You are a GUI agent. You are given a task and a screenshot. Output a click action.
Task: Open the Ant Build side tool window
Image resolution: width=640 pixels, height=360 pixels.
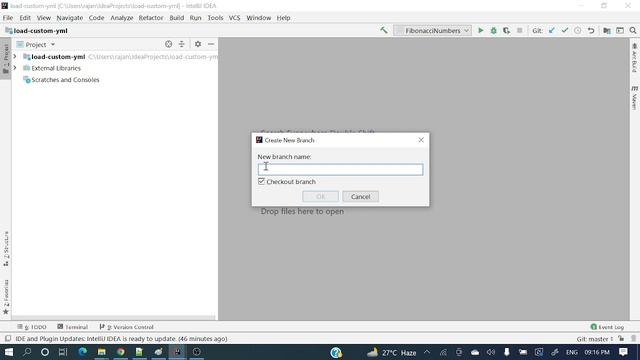tap(634, 58)
